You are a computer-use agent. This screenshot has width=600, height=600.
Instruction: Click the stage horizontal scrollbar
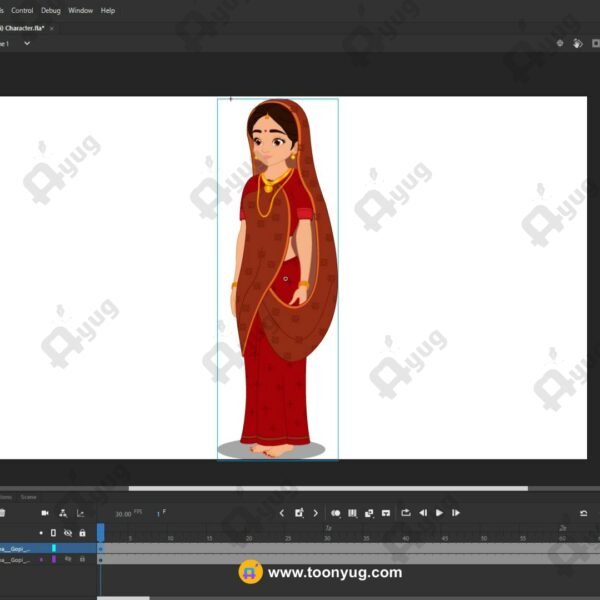click(x=328, y=488)
